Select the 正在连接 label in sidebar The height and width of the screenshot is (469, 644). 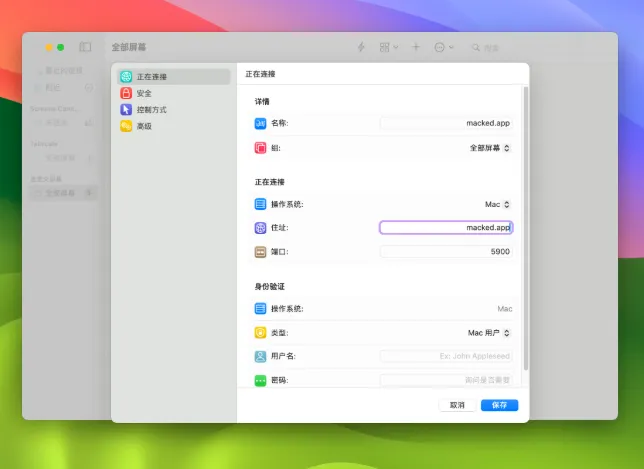[x=152, y=77]
